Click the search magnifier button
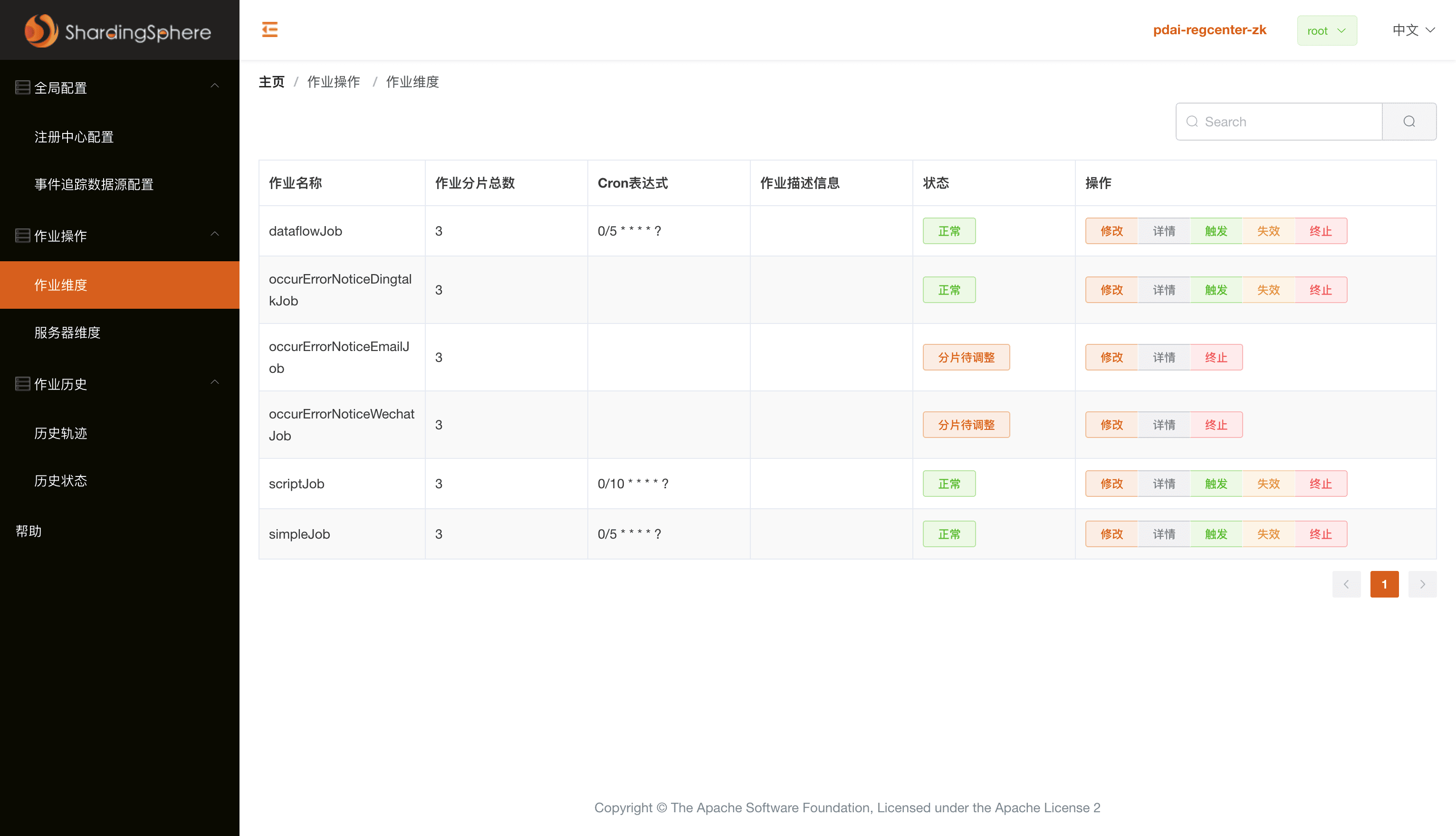Screen dimensions: 1456x836 [1408, 122]
